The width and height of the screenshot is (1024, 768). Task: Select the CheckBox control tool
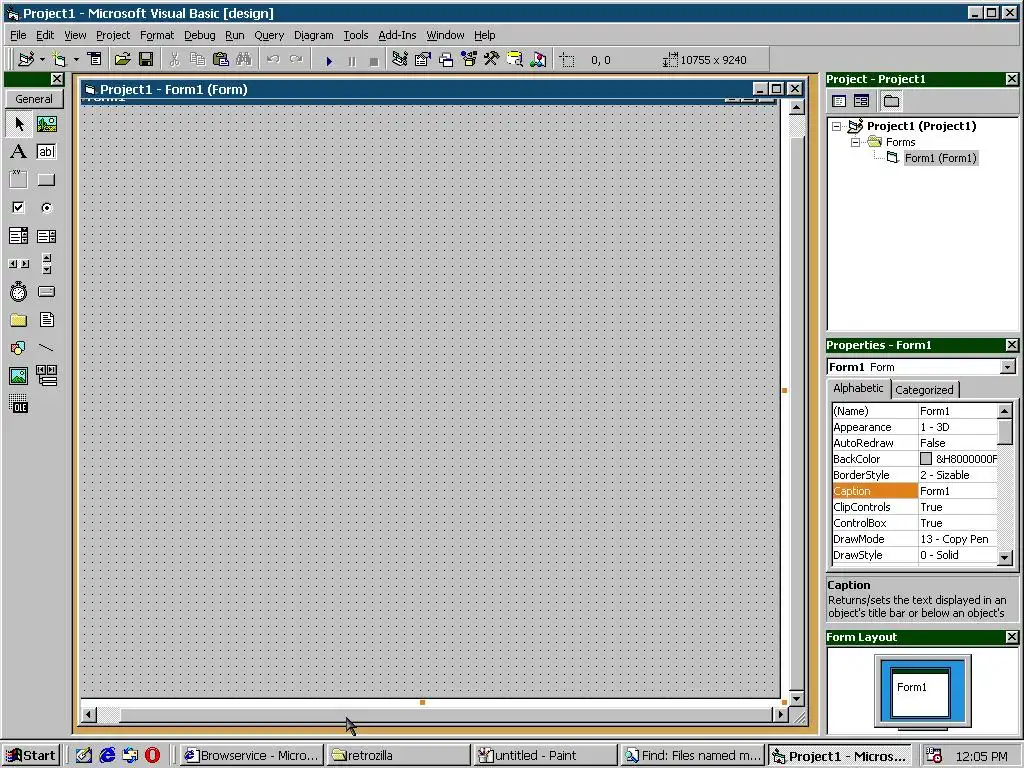coord(19,208)
